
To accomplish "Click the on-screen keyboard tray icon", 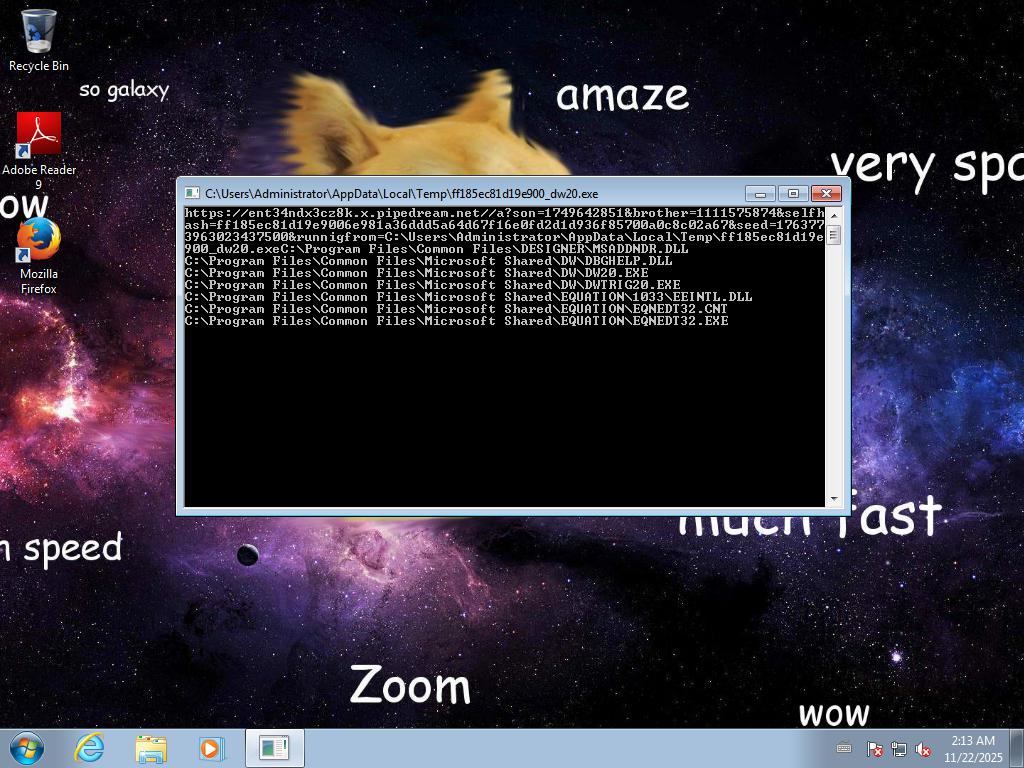I will 844,748.
